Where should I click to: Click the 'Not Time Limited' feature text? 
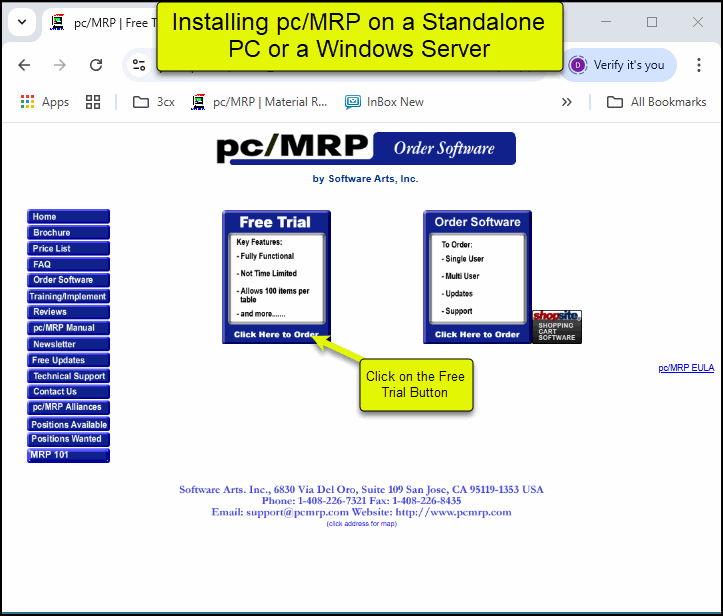[267, 273]
